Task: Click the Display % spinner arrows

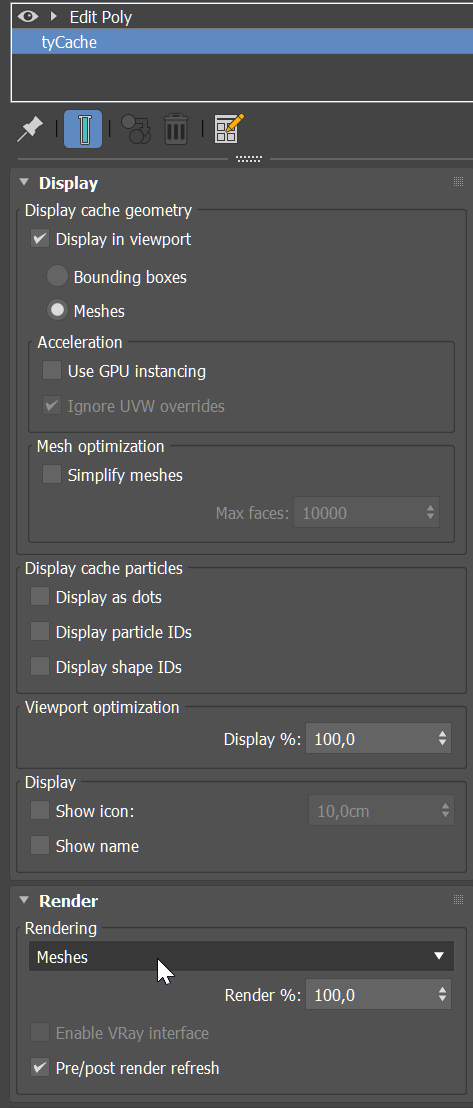Action: [x=442, y=739]
